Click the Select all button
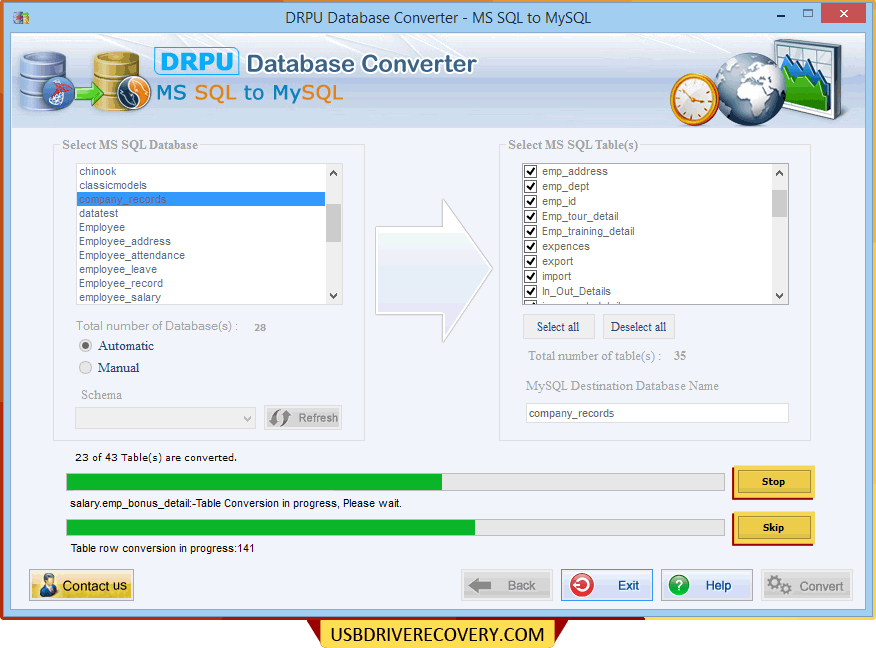This screenshot has height=648, width=876. pyautogui.click(x=558, y=327)
